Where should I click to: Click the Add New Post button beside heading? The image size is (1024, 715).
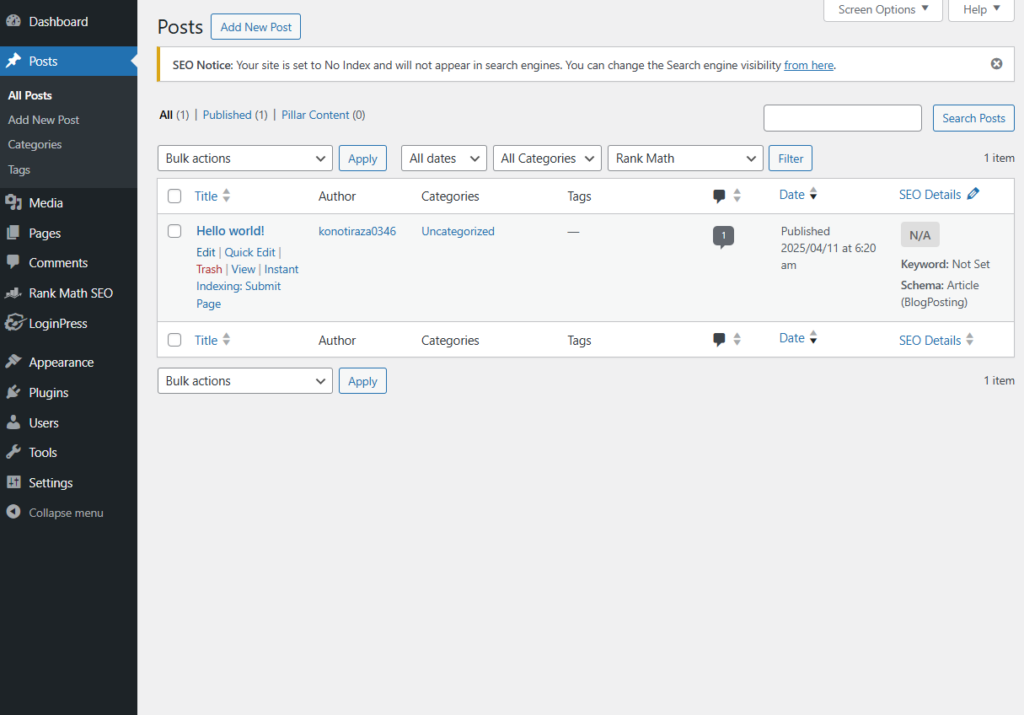coord(255,27)
